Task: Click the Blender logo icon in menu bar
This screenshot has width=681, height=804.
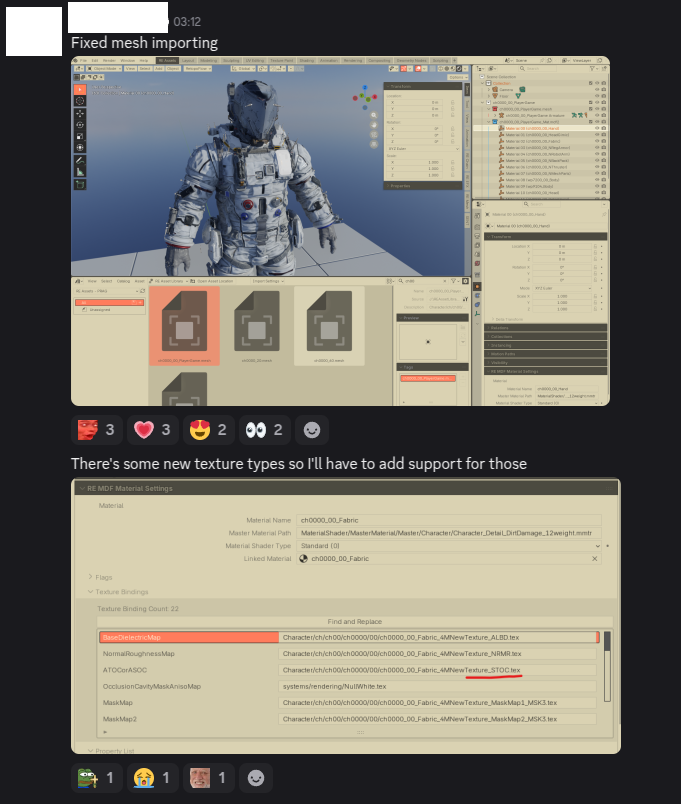Action: [x=76, y=61]
